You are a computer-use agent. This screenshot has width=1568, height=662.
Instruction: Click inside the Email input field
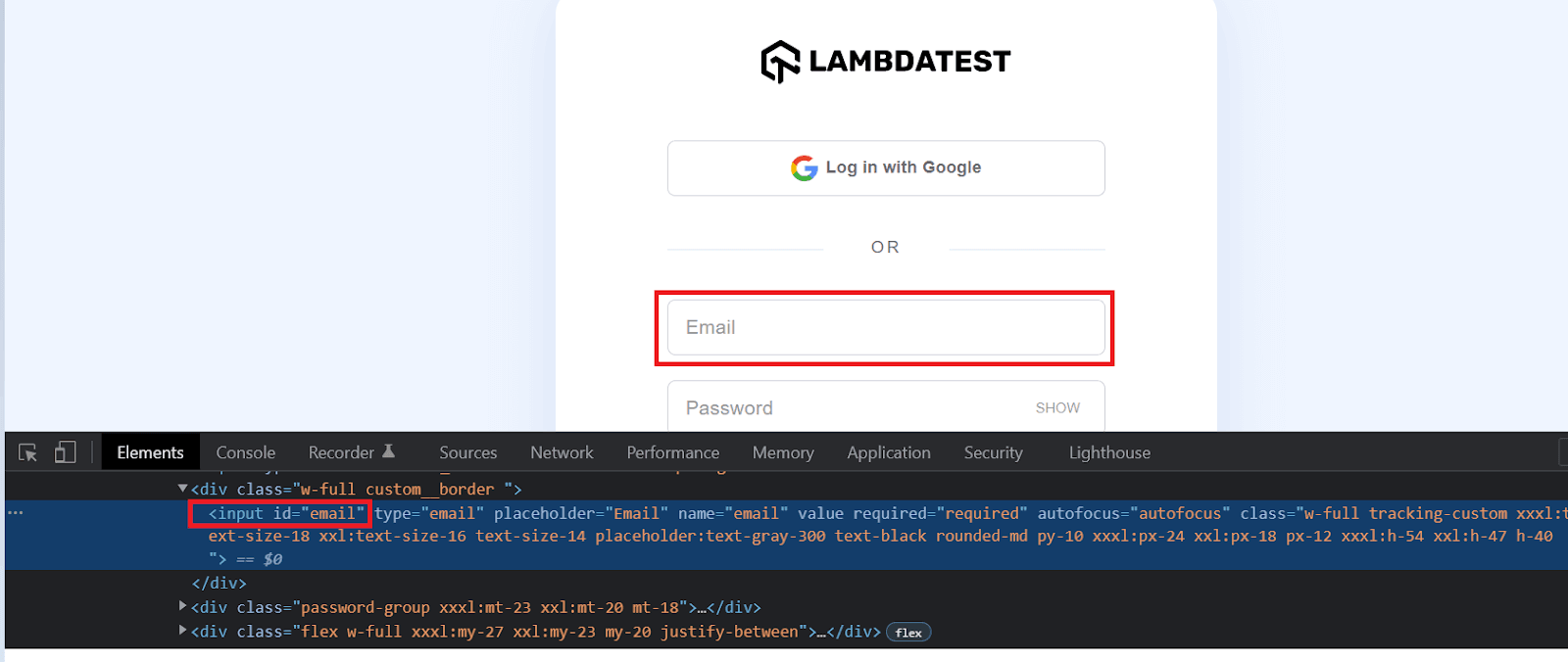pyautogui.click(x=883, y=327)
